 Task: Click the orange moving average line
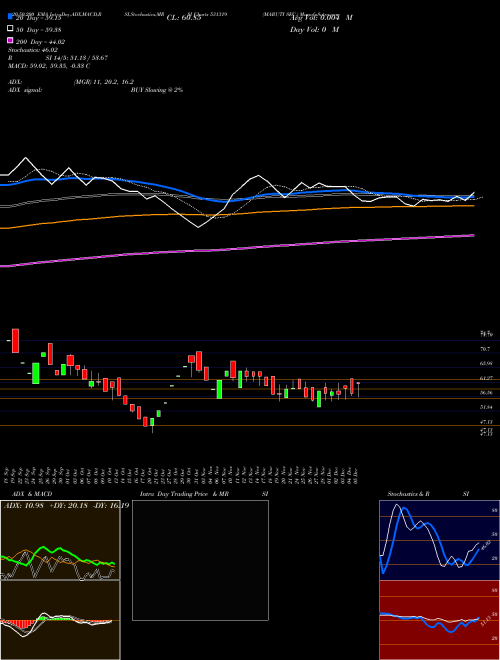[237, 214]
